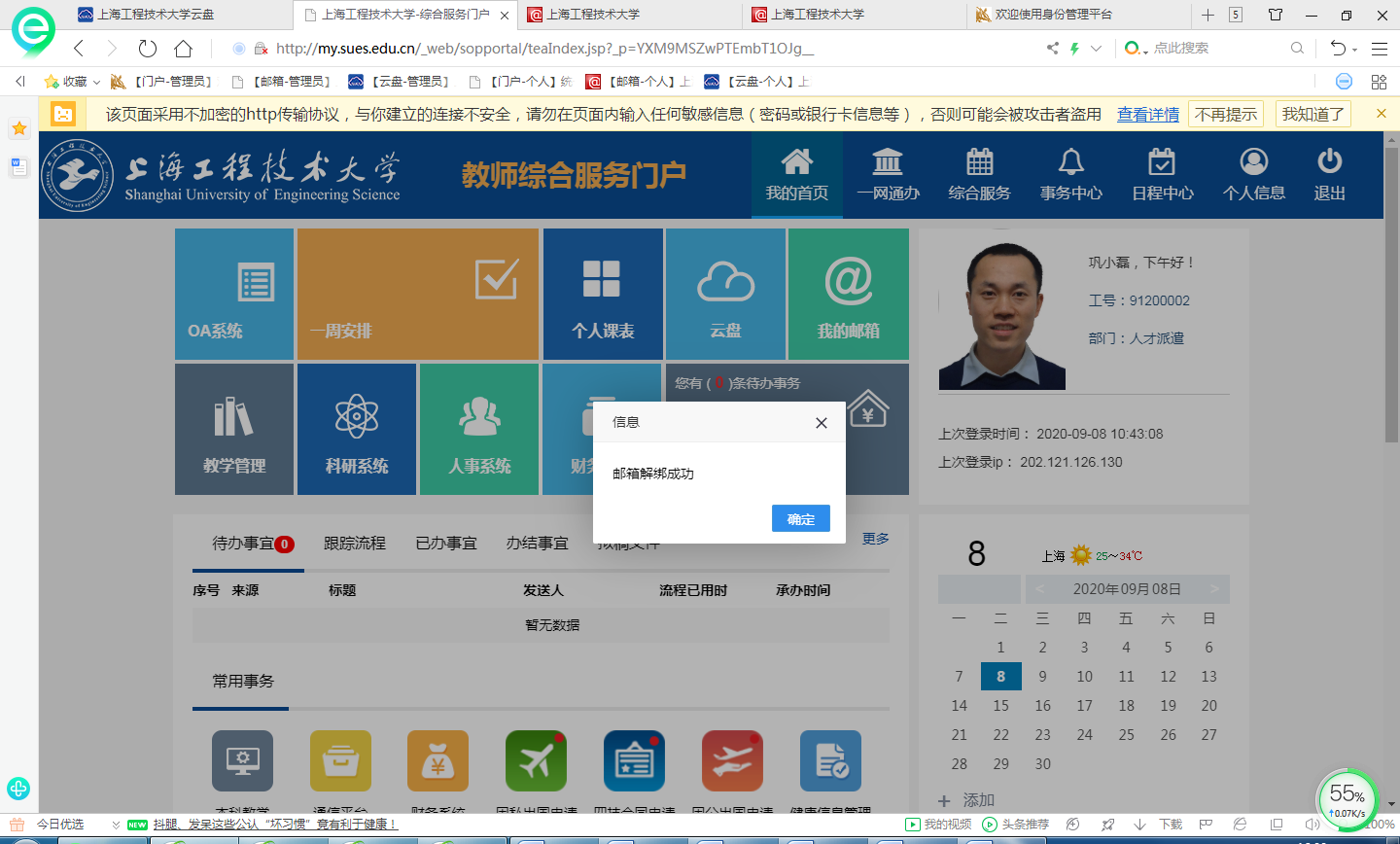Open 我的首页 in portal navigation
The image size is (1400, 844).
click(797, 175)
